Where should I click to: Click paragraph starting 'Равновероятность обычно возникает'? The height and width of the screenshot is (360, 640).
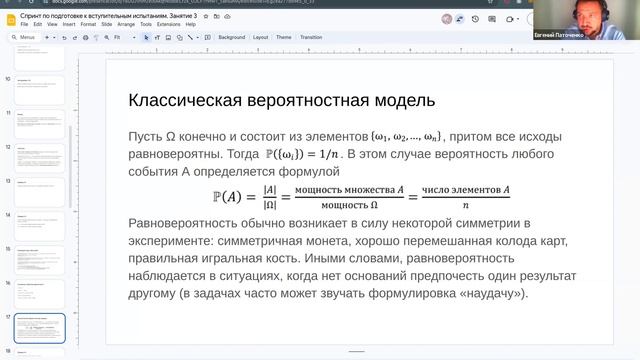click(352, 258)
